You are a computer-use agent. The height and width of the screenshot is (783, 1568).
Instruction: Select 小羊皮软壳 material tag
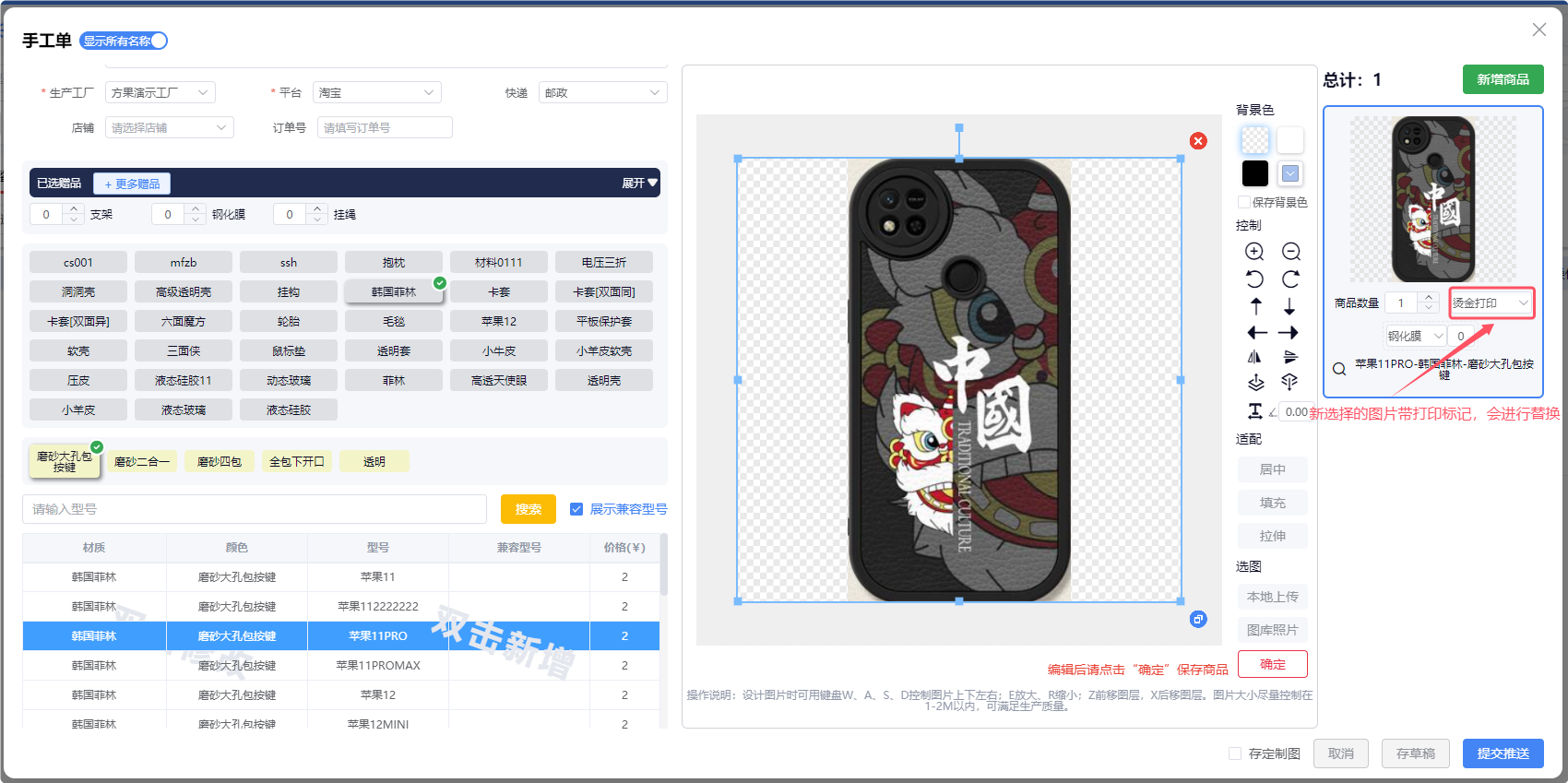point(604,350)
